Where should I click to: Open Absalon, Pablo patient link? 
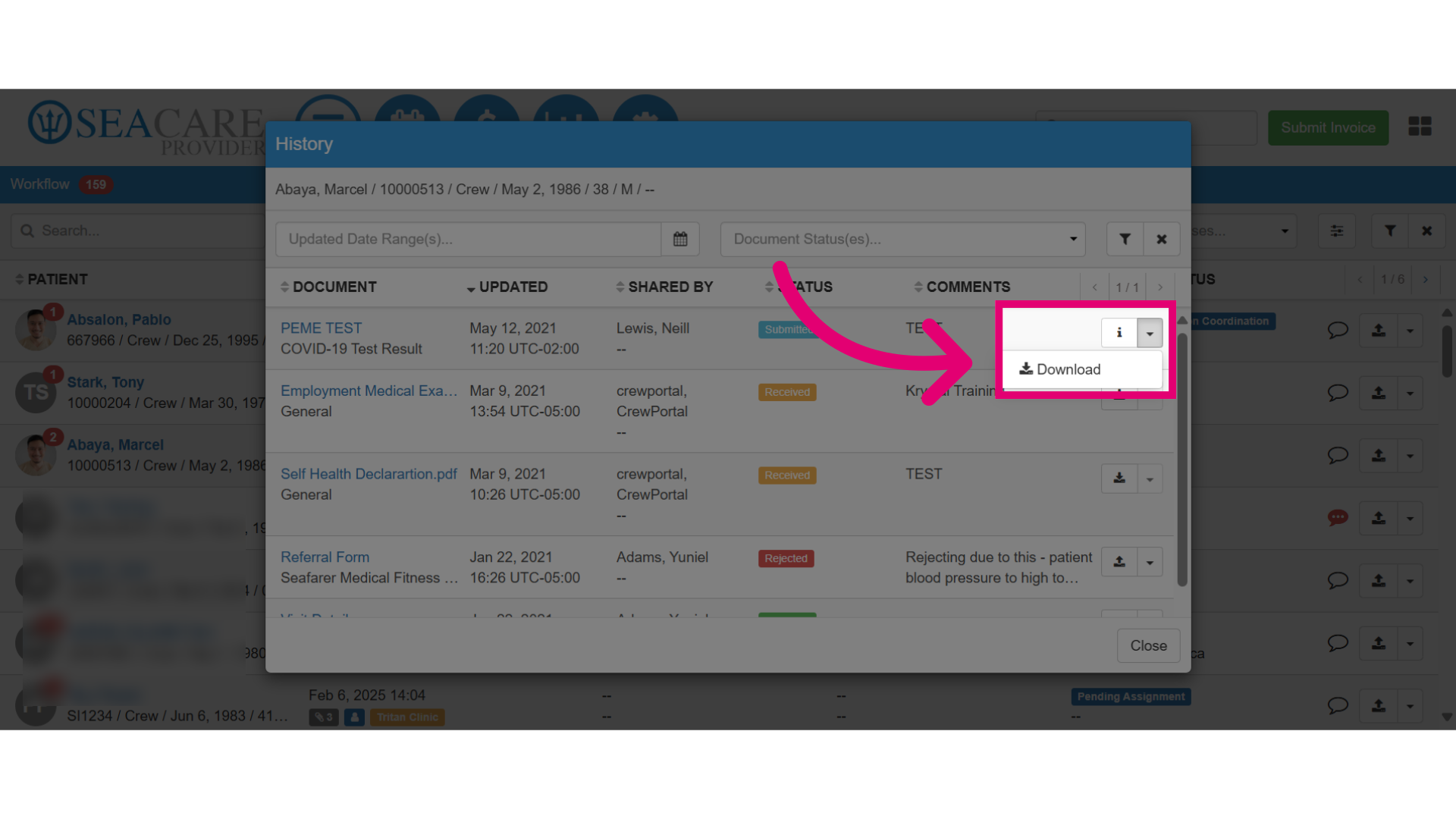click(x=119, y=319)
